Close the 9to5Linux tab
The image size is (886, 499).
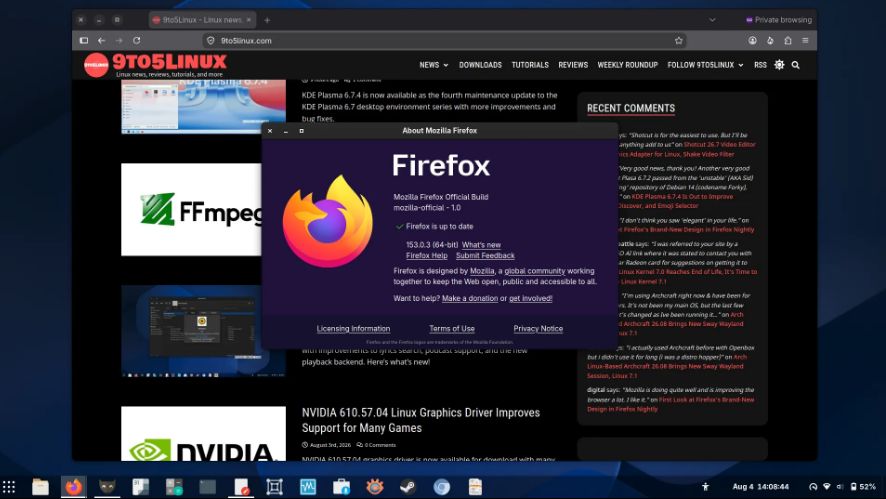(249, 20)
